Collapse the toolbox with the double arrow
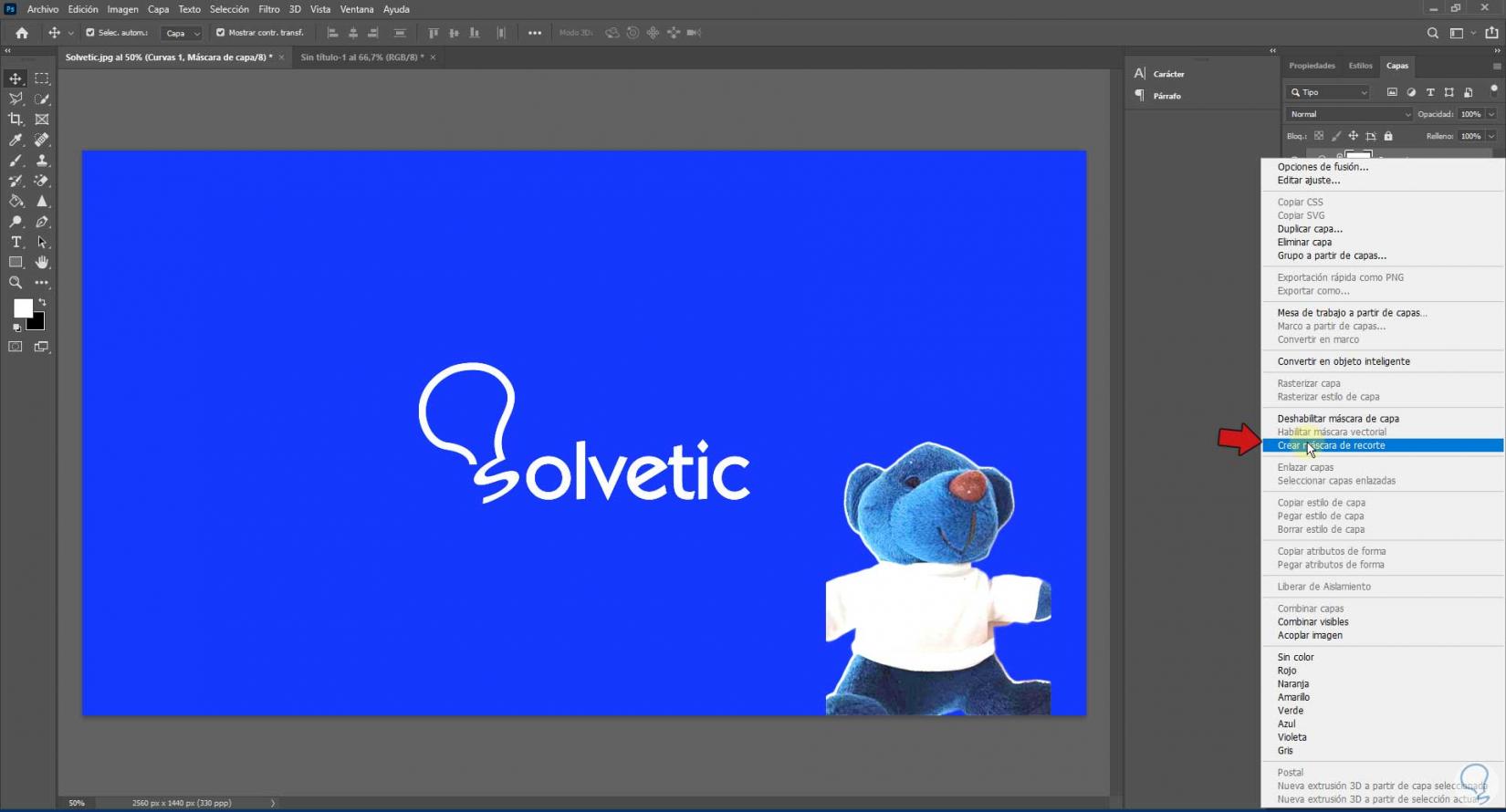Screen dimensions: 1506x812 pyautogui.click(x=8, y=51)
